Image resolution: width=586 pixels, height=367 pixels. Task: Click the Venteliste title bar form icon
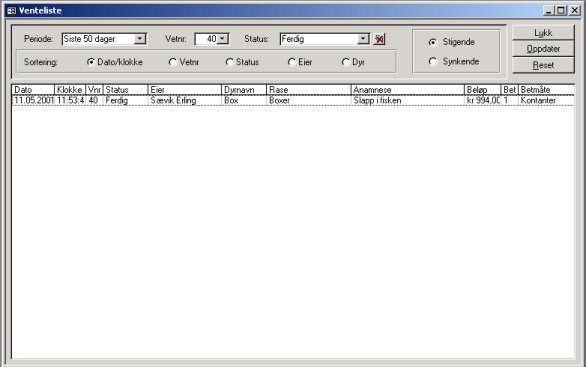(11, 10)
